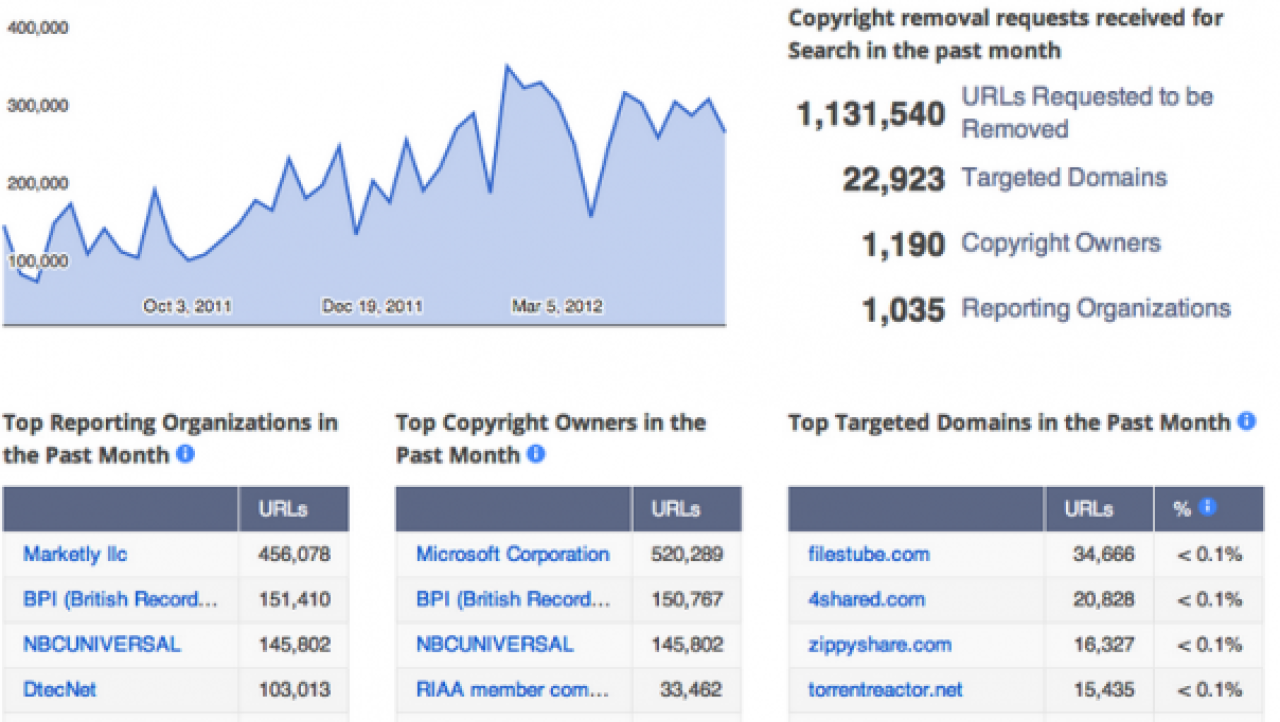This screenshot has width=1280, height=722.
Task: Click the 33,462 value for RIAA
Action: pos(693,690)
